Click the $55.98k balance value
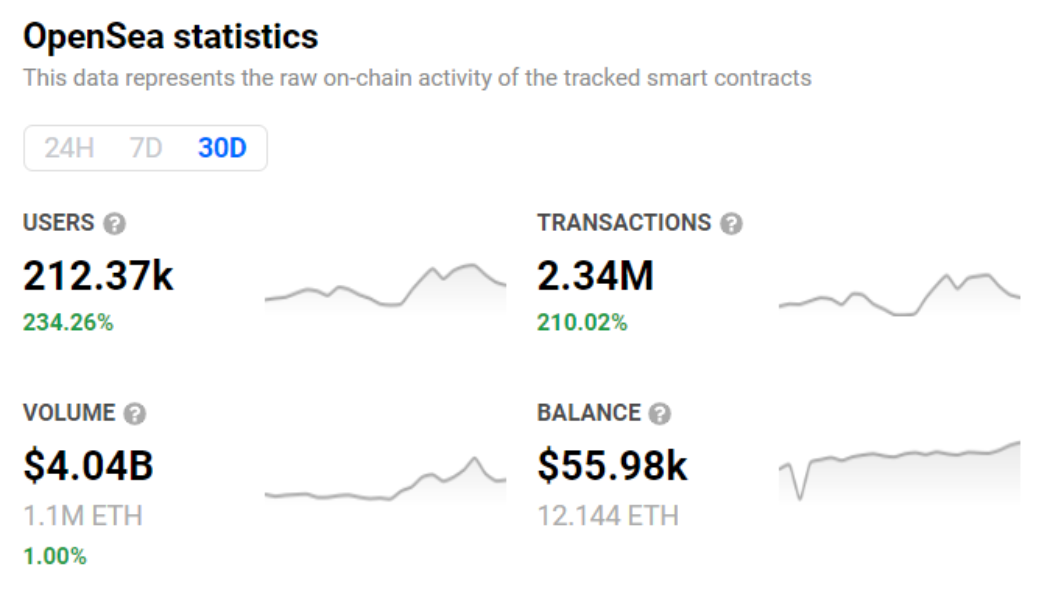Image resolution: width=1050 pixels, height=600 pixels. [x=612, y=465]
